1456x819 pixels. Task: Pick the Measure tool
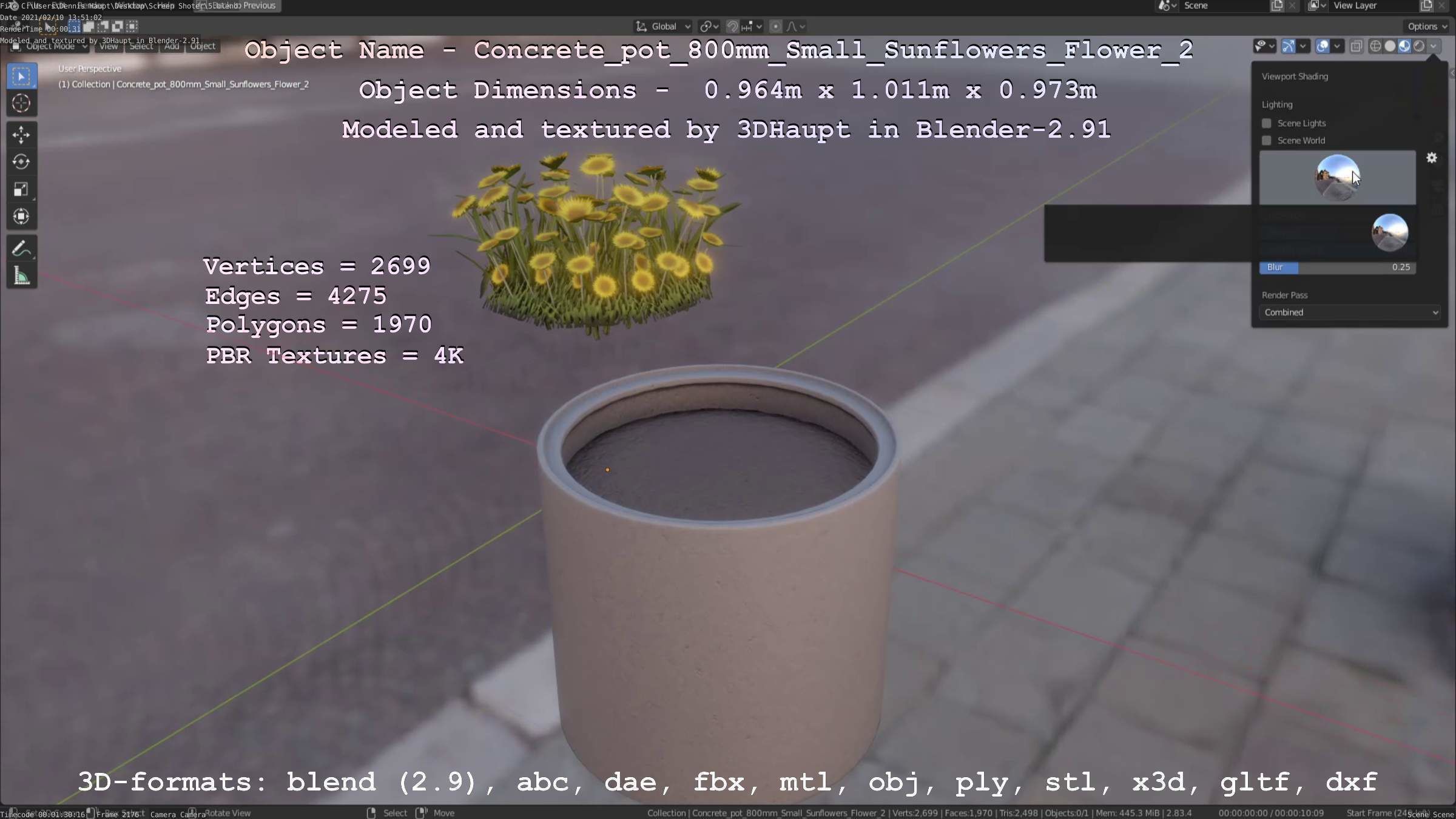(x=21, y=276)
